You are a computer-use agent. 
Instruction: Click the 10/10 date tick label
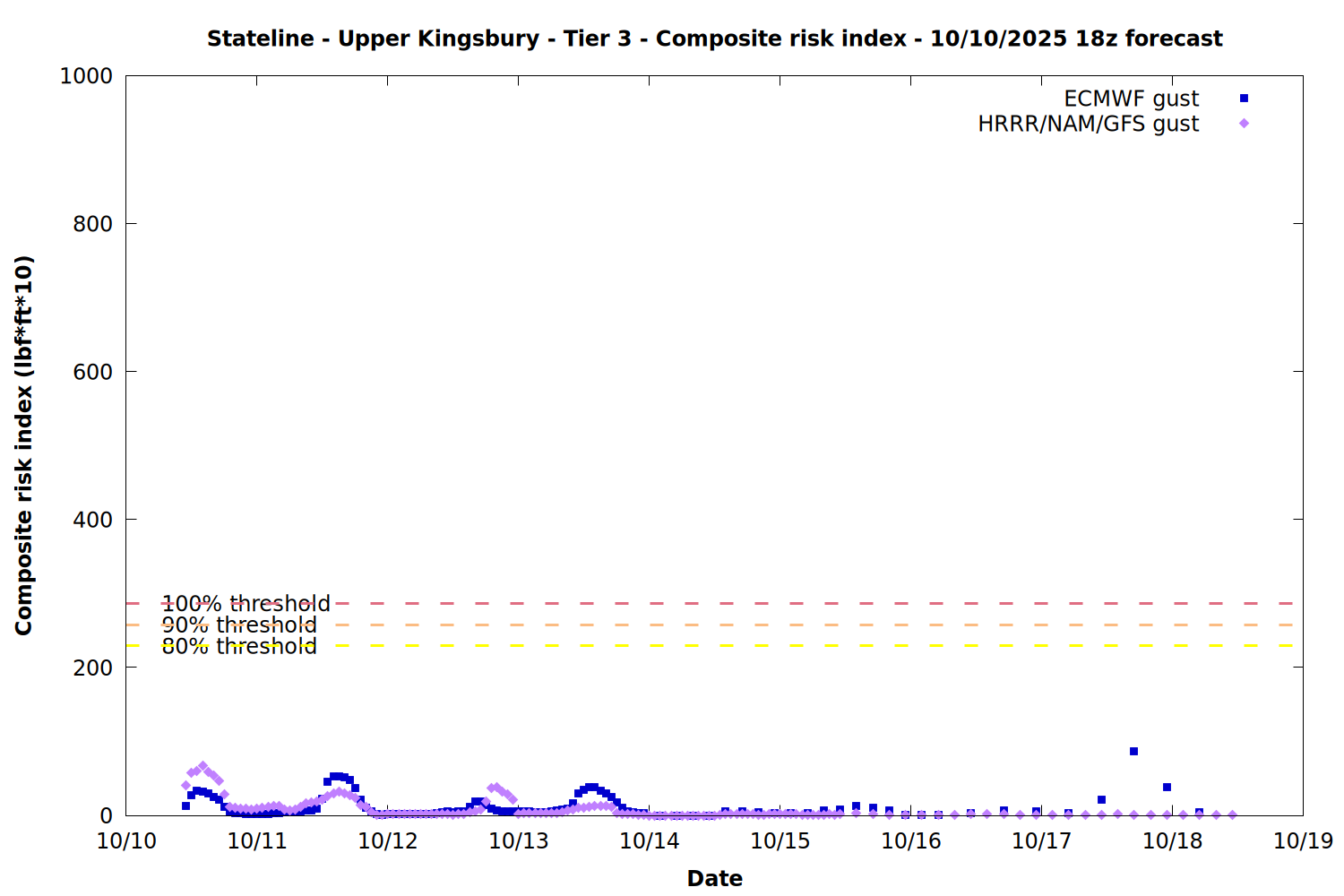126,841
